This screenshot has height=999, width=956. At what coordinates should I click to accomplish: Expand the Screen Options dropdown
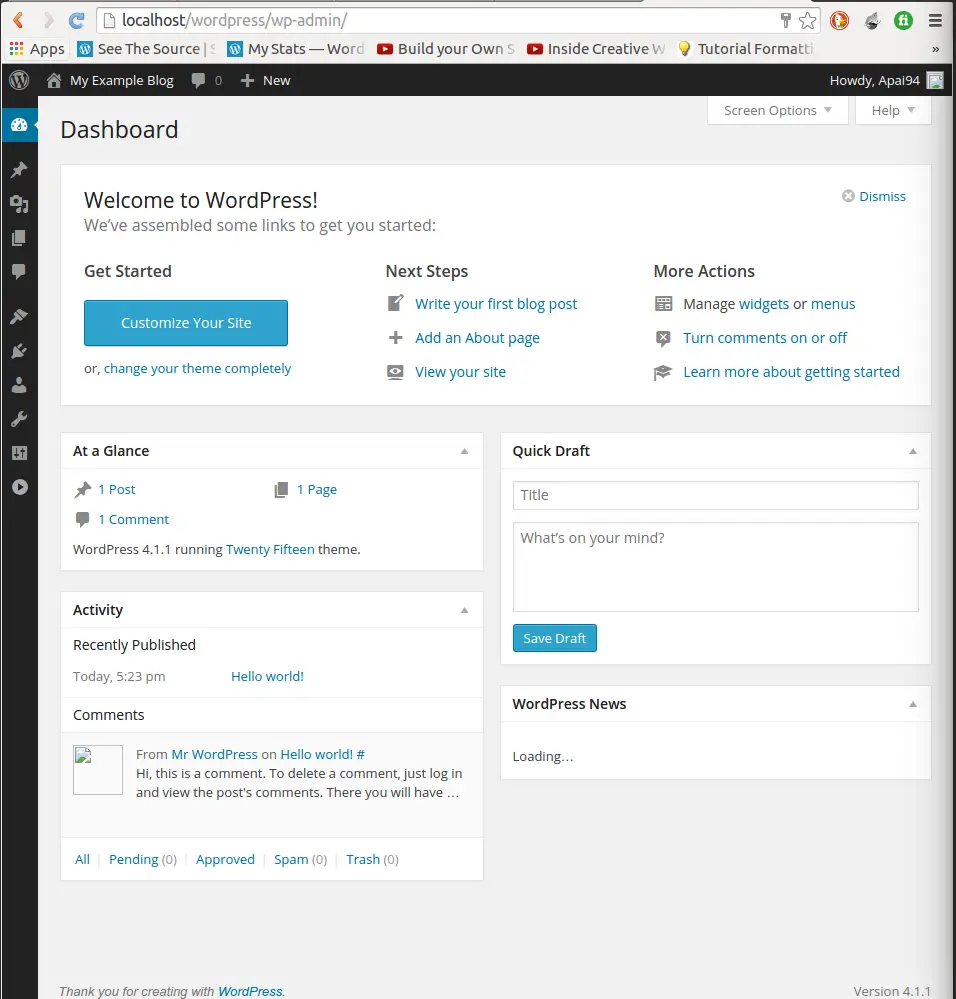pos(778,110)
